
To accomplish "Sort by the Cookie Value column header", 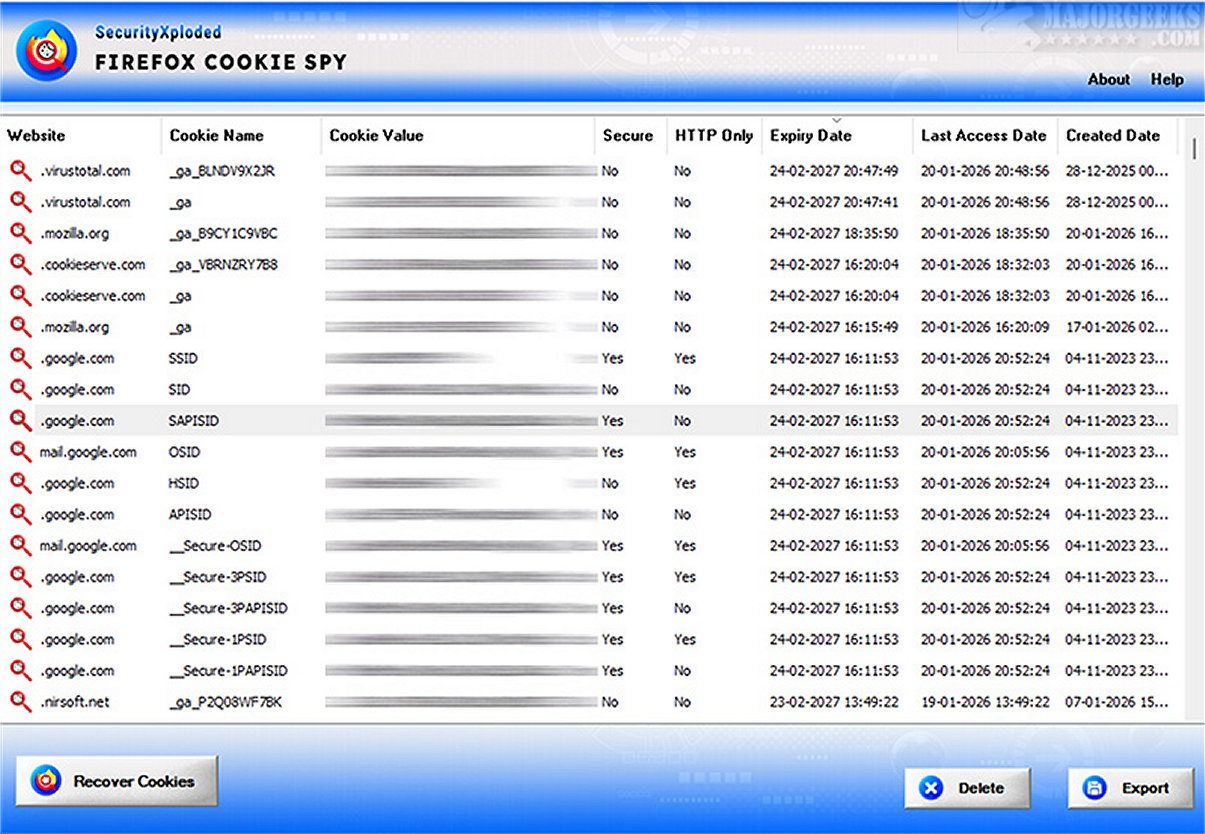I will (458, 136).
